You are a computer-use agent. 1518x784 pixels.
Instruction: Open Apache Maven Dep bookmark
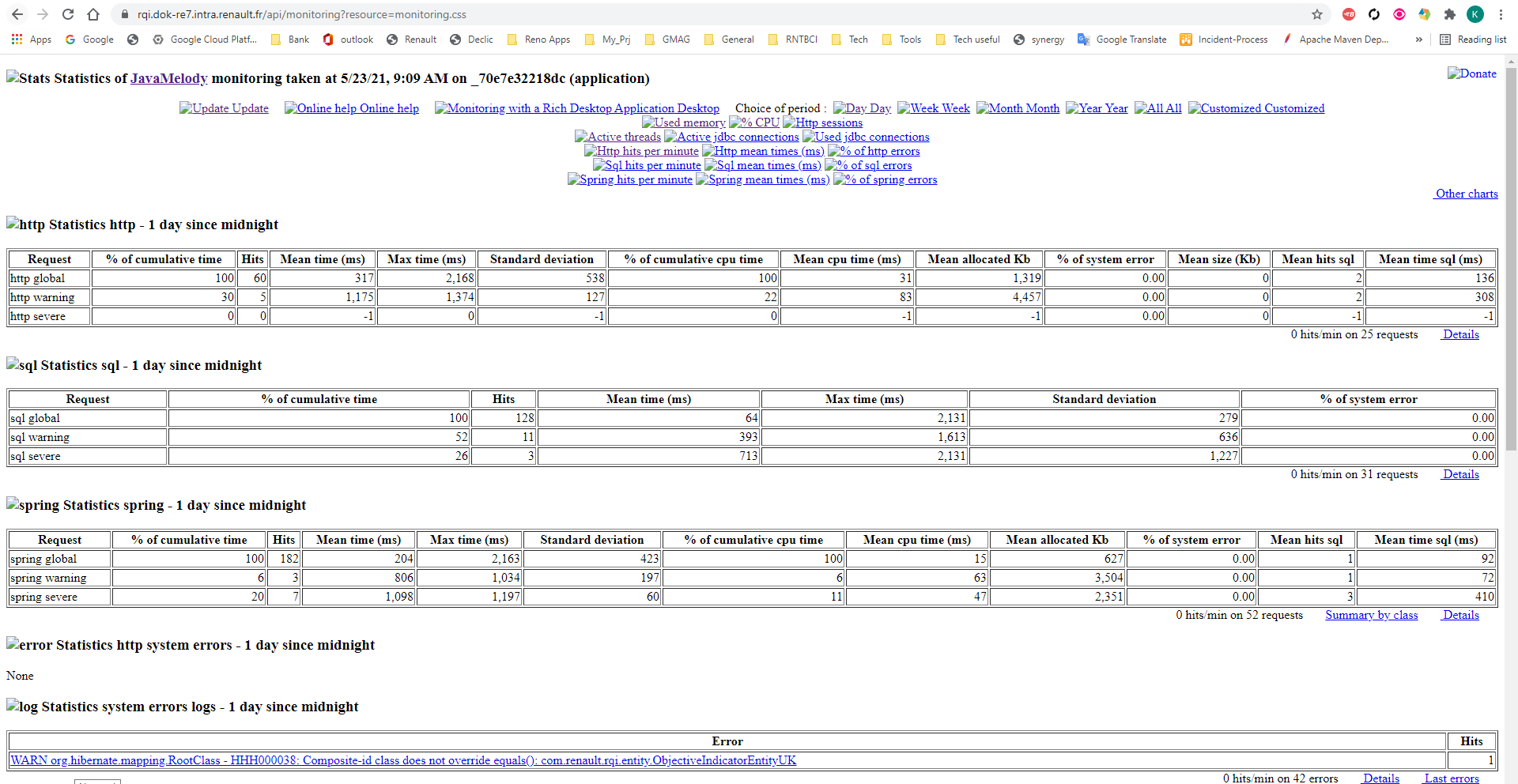coord(1335,40)
